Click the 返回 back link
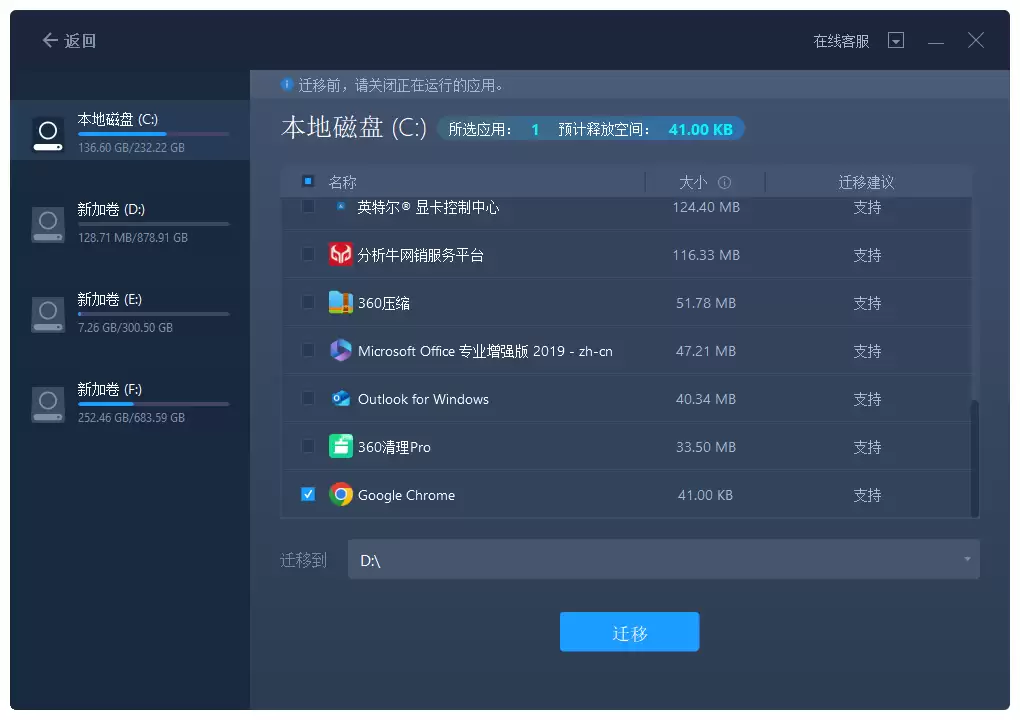 pyautogui.click(x=68, y=40)
